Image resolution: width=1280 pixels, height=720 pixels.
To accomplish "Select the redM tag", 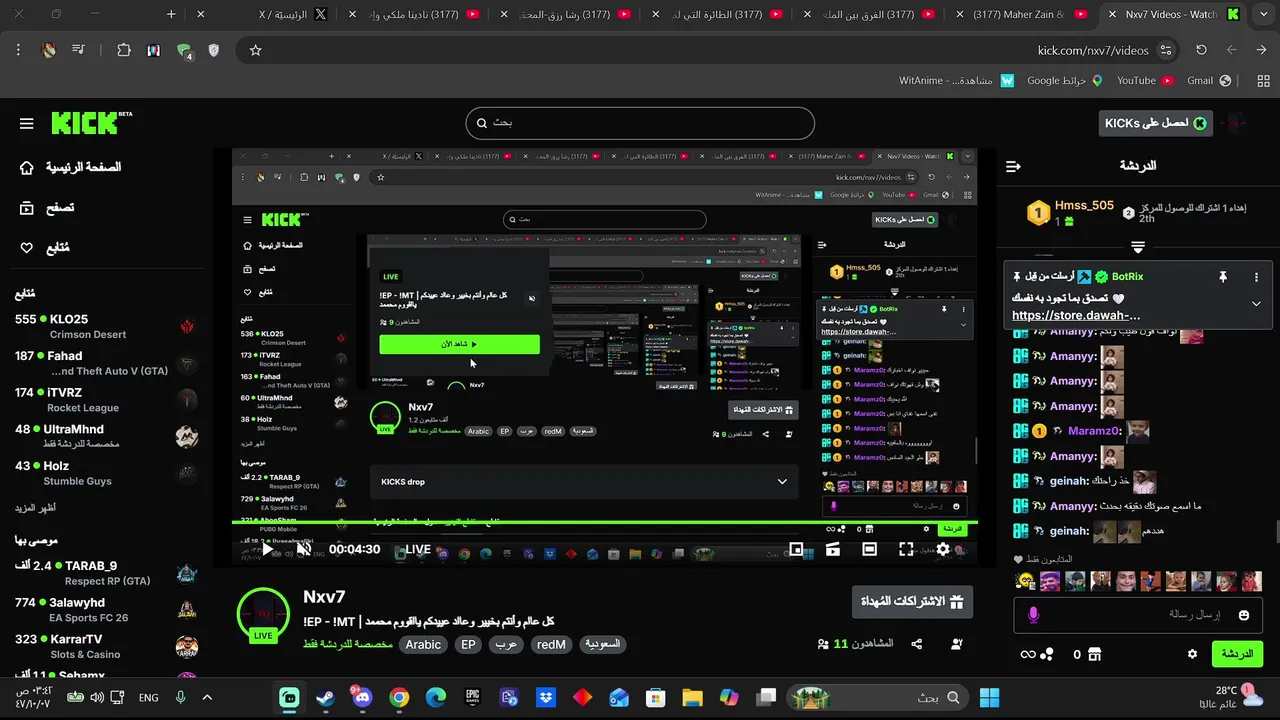I will pos(551,645).
